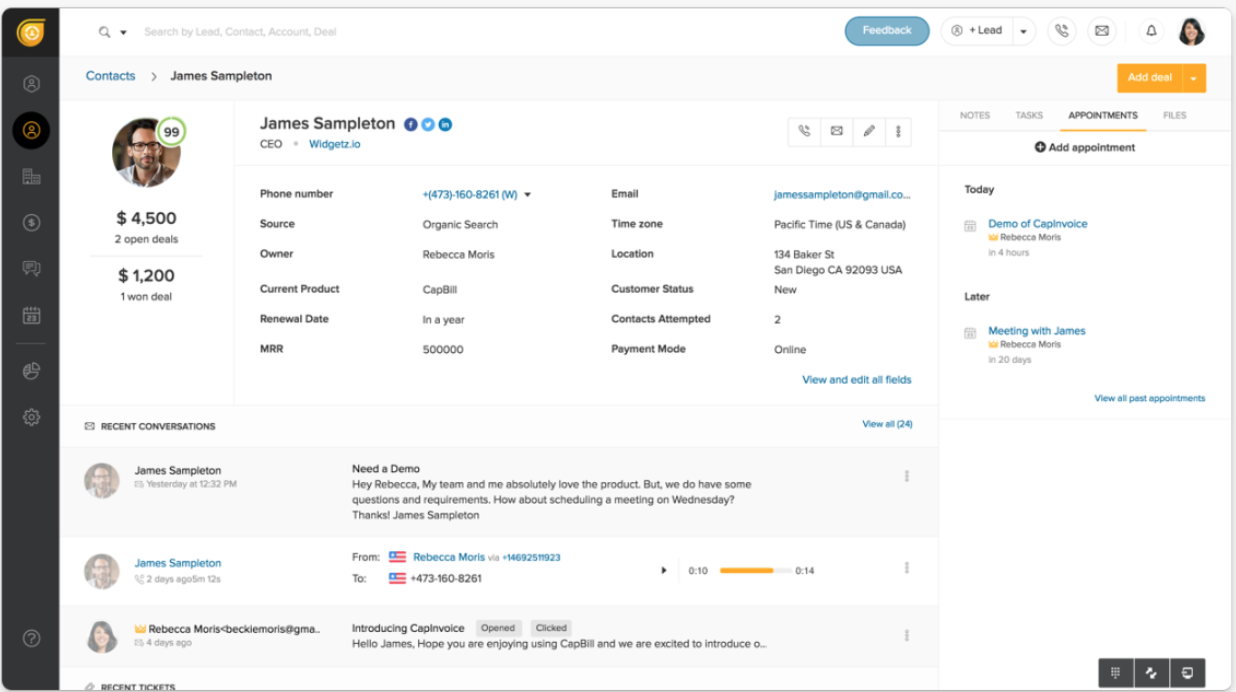Open the Settings gear in sidebar

click(31, 417)
